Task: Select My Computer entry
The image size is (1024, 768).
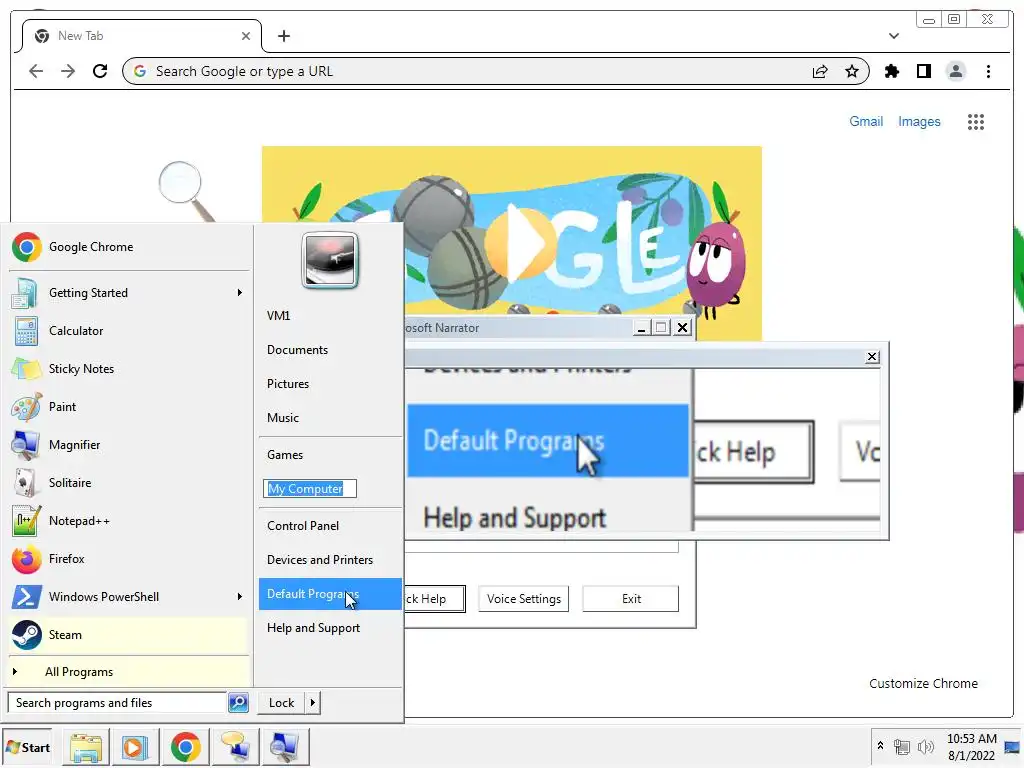Action: coord(310,488)
